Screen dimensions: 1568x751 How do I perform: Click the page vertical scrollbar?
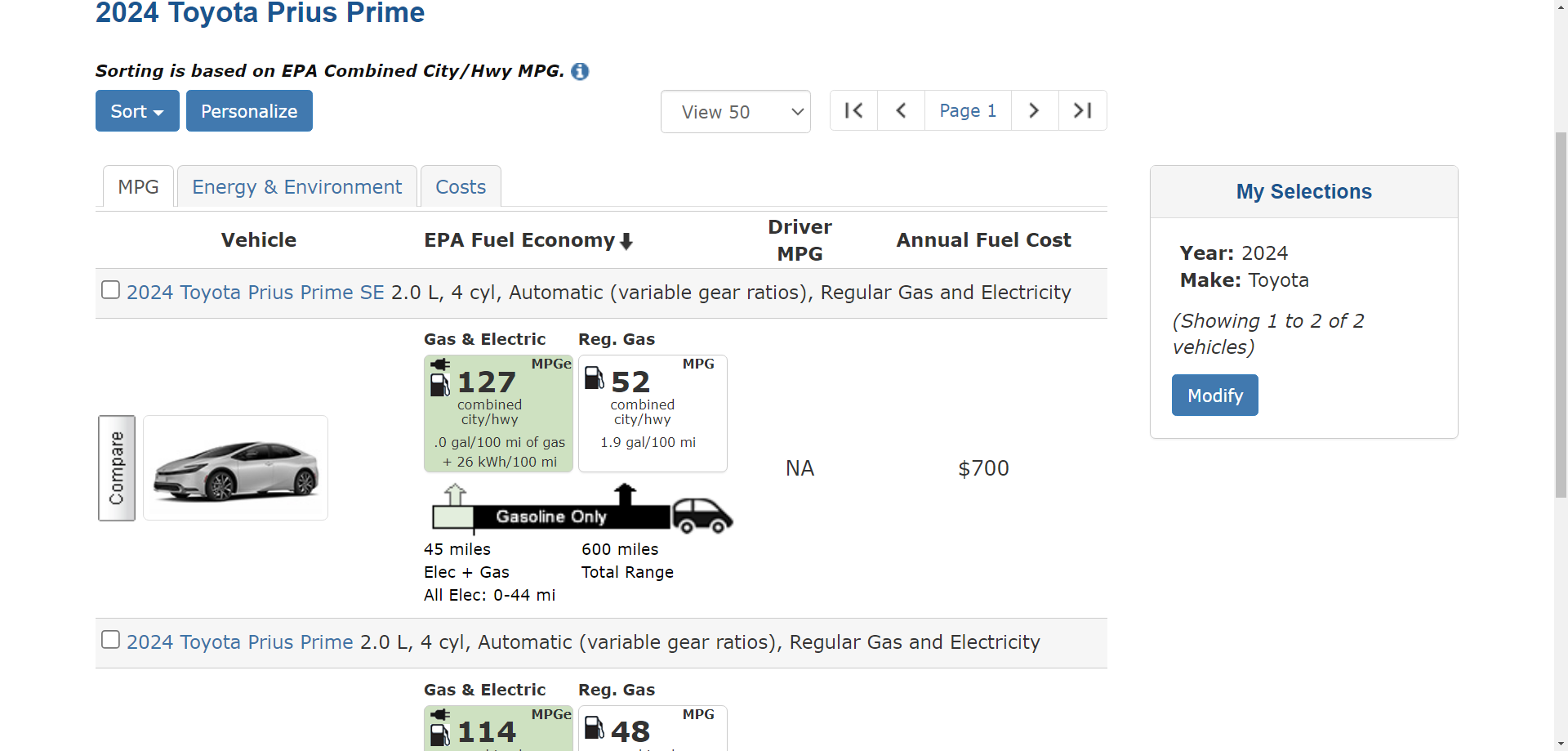pos(1561,315)
